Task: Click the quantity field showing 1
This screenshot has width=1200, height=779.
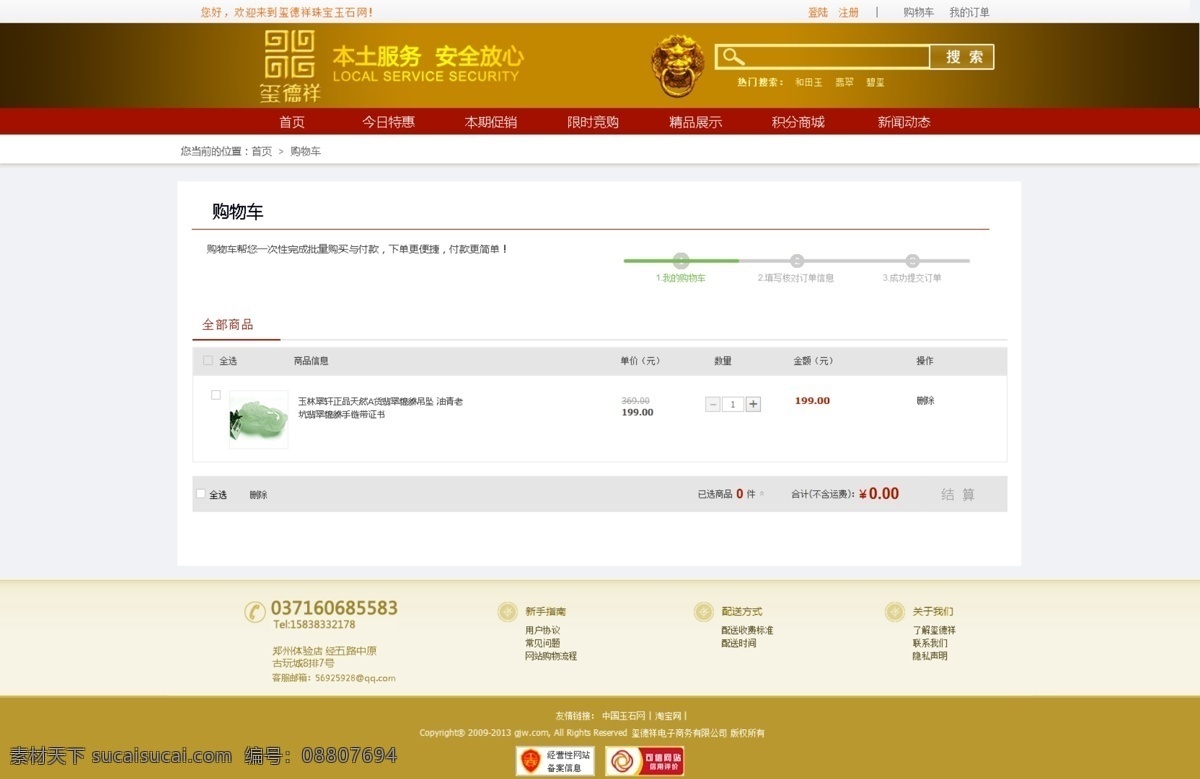Action: click(x=733, y=404)
